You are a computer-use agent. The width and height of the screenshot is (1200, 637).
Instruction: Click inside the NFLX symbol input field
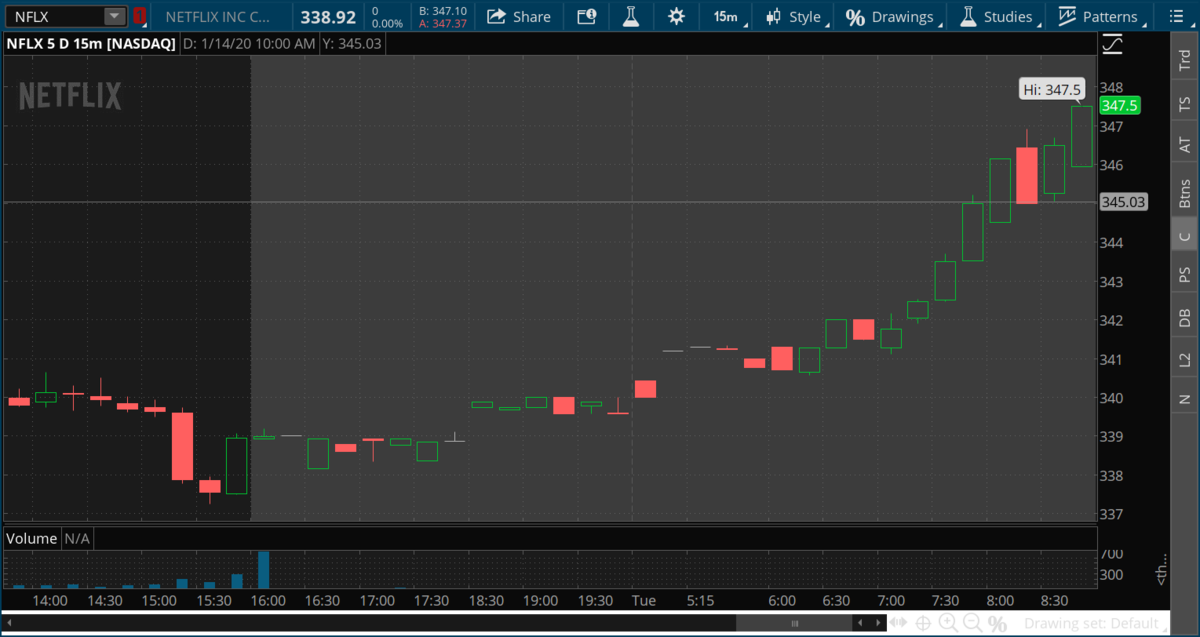[x=56, y=16]
